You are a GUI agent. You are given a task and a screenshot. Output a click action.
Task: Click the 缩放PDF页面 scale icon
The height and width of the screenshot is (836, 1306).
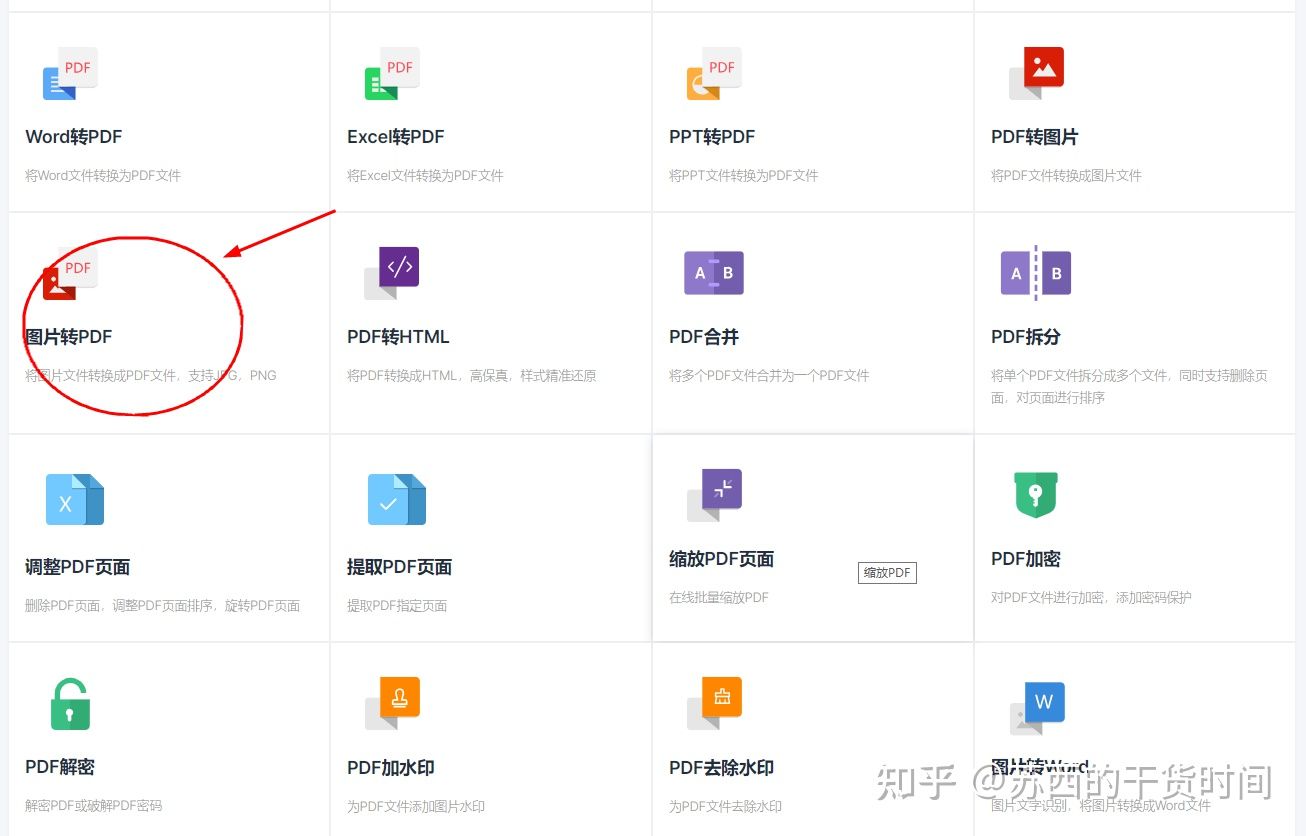[713, 494]
